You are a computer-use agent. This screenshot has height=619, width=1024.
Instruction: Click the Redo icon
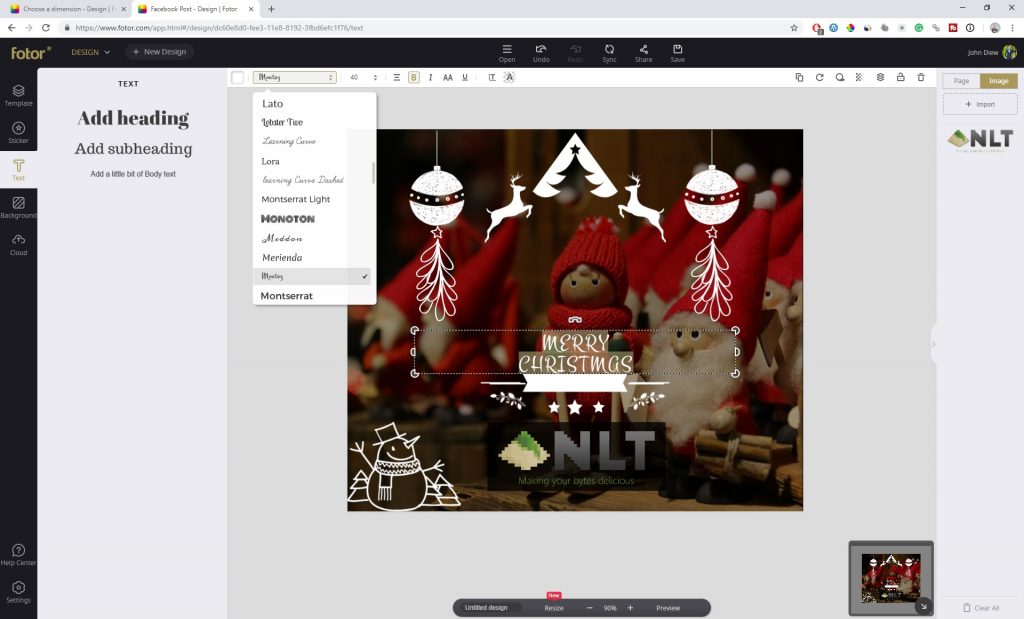[575, 53]
